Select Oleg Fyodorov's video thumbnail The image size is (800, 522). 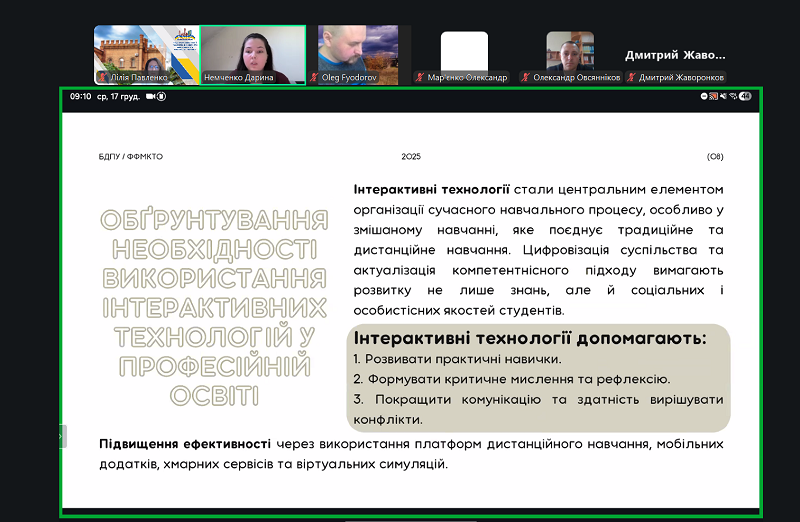(358, 50)
